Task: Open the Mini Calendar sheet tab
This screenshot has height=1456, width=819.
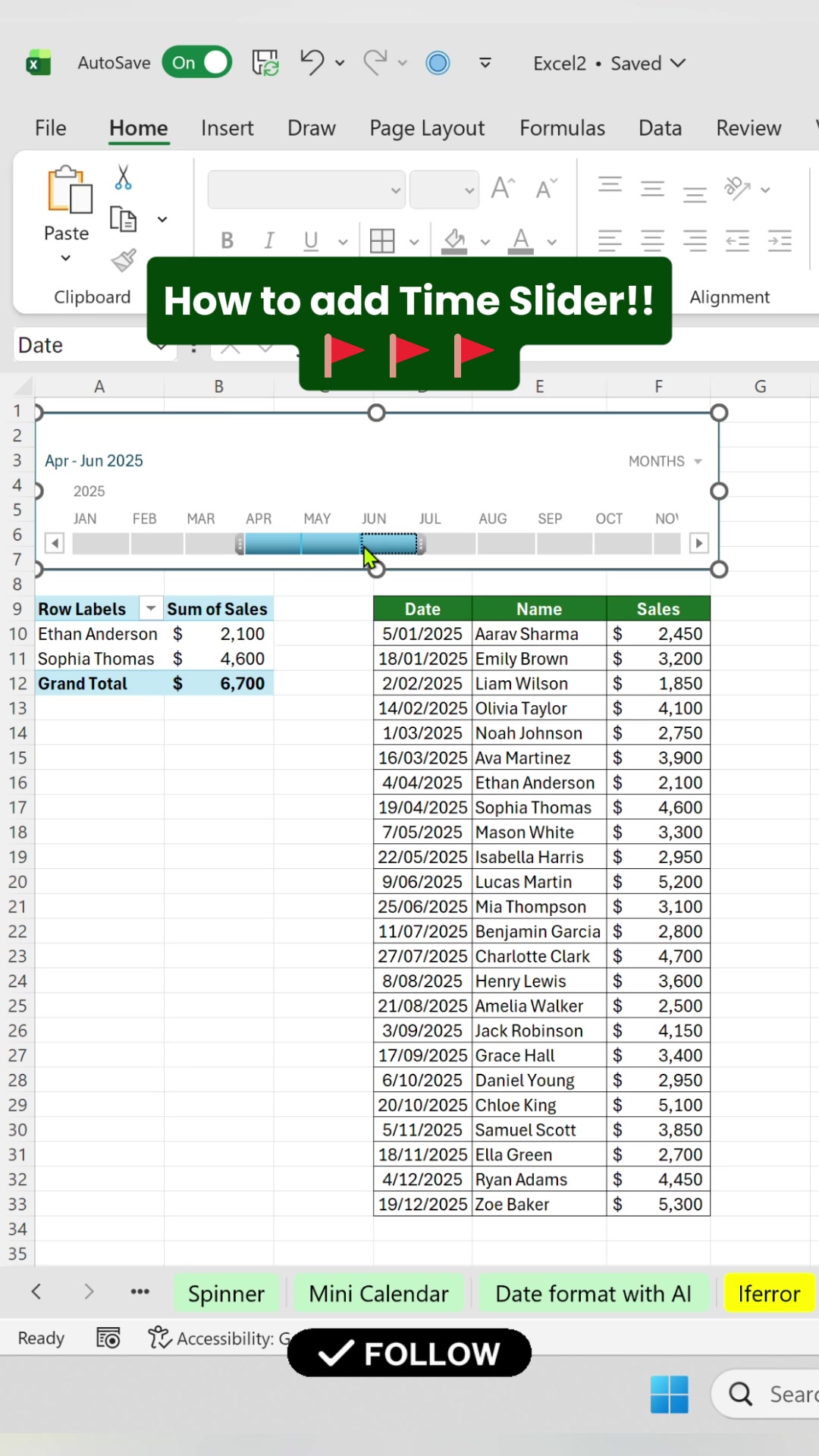Action: point(378,1294)
